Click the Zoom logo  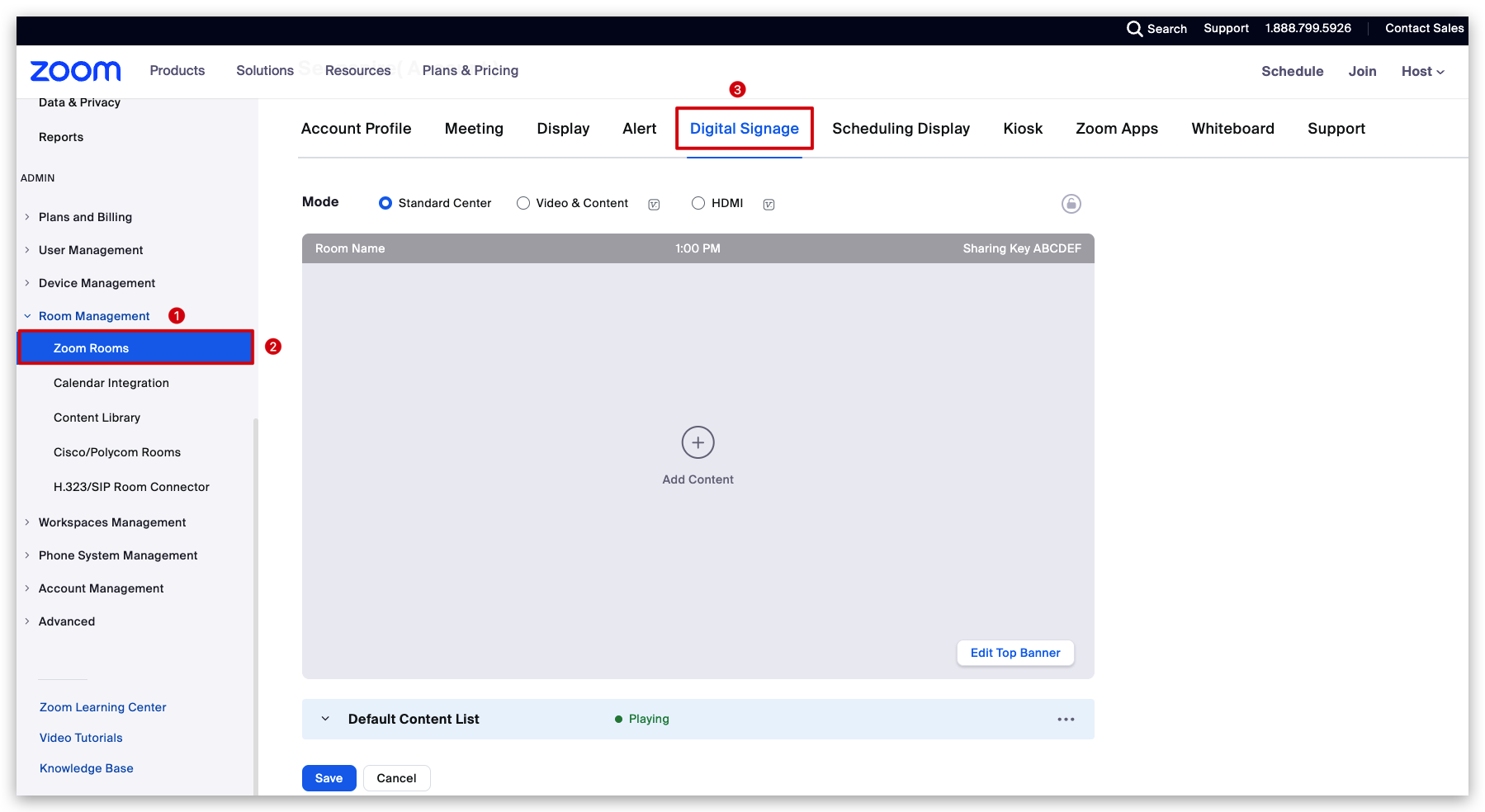click(x=75, y=71)
